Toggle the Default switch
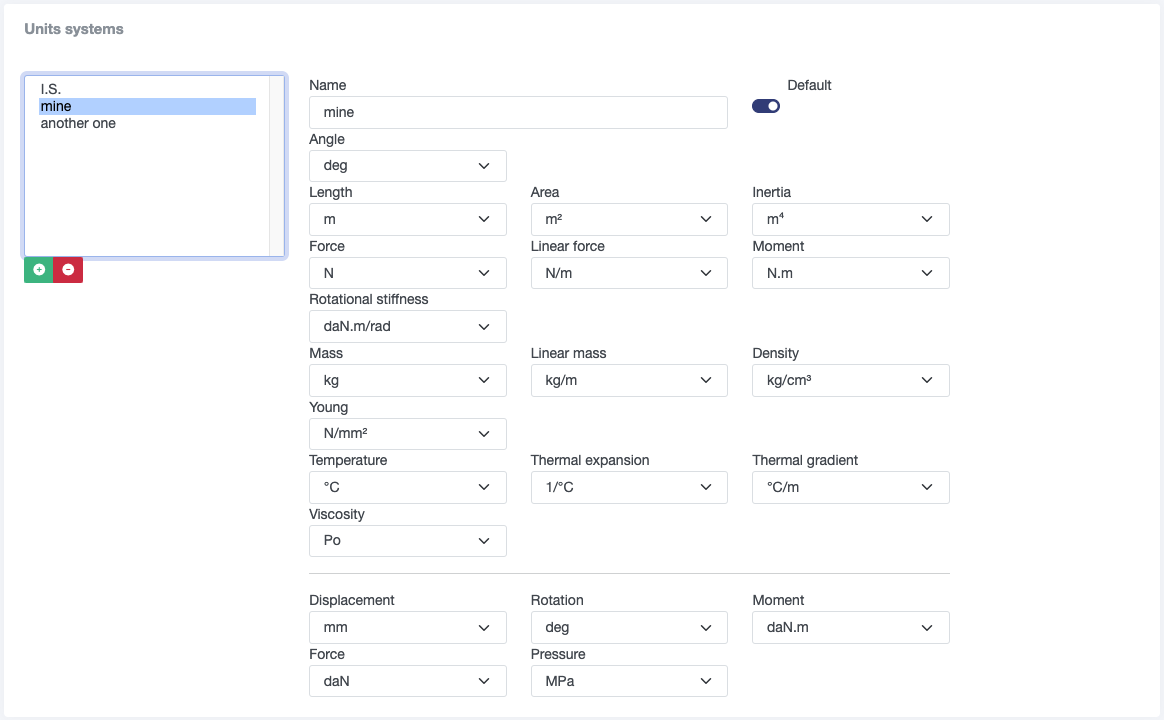Image resolution: width=1164 pixels, height=720 pixels. (x=766, y=106)
